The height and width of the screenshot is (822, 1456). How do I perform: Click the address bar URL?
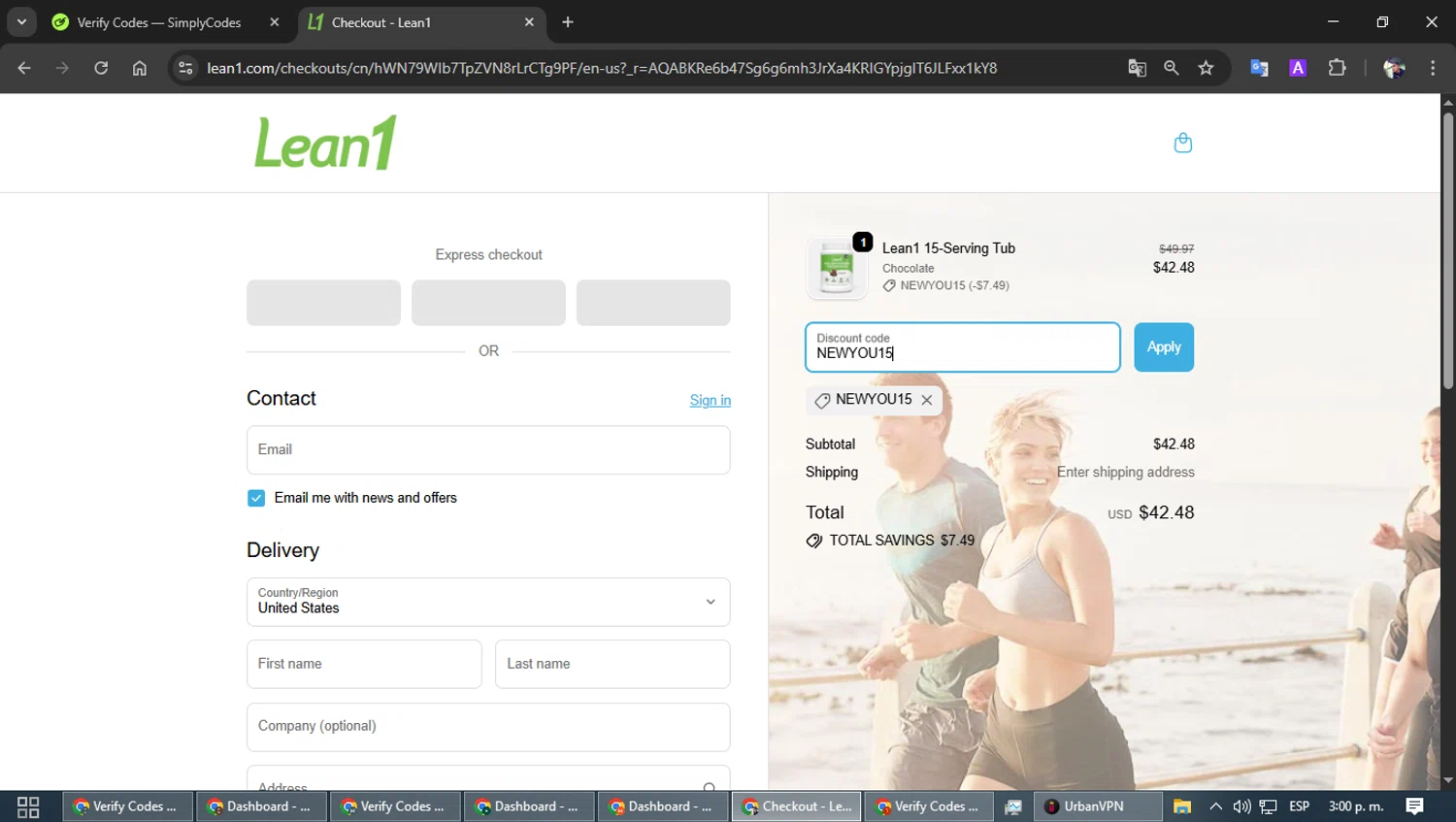602,68
